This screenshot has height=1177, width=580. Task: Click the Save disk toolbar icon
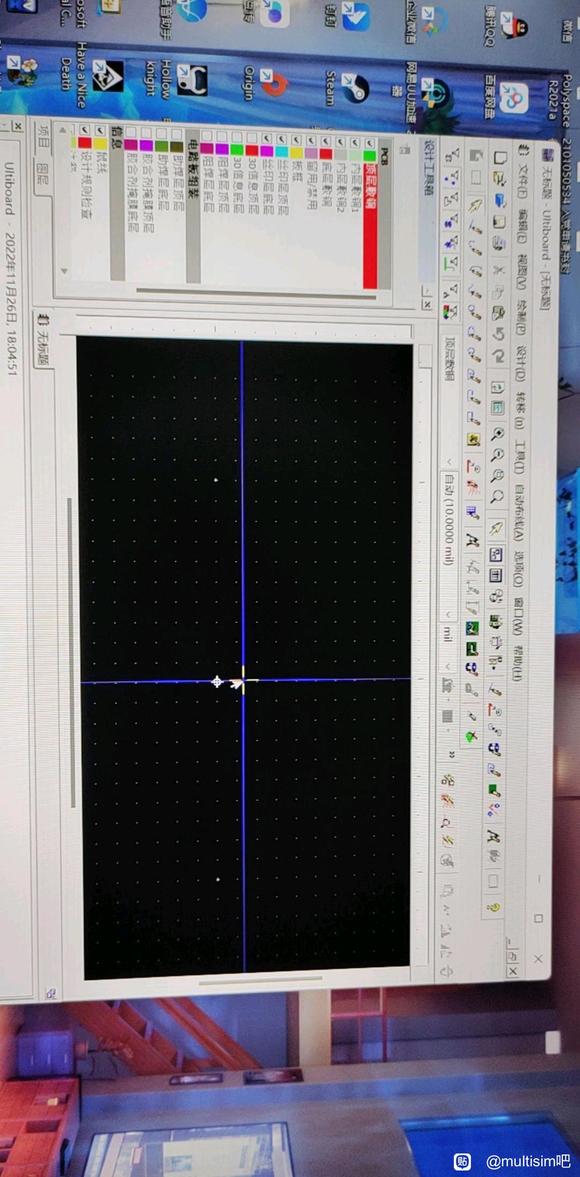coord(500,199)
